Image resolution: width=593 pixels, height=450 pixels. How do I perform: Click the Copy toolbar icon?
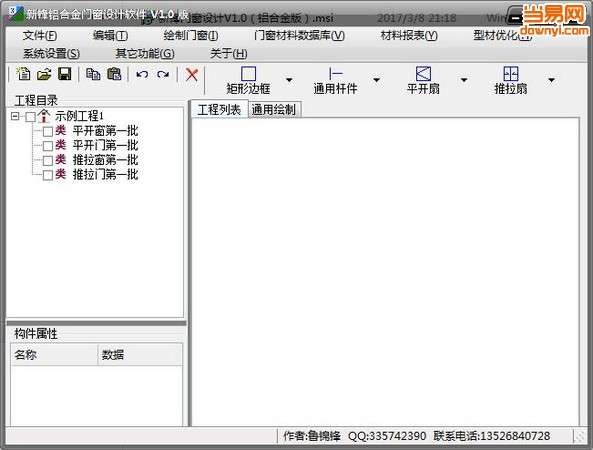[x=93, y=74]
